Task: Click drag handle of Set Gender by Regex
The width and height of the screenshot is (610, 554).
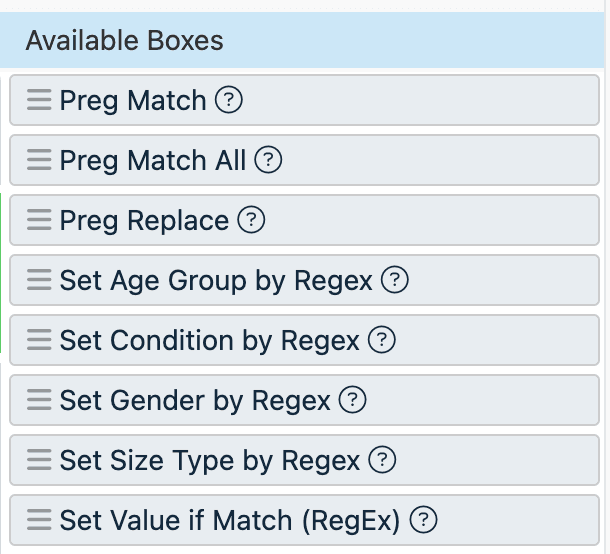Action: [39, 400]
